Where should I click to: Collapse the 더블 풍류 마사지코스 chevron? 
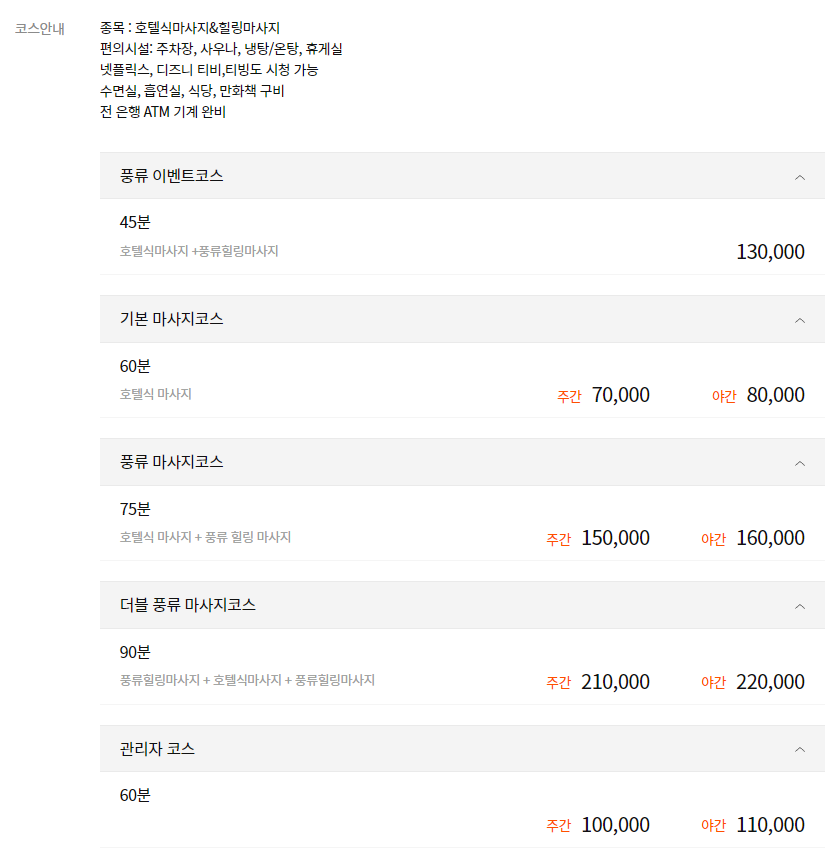click(799, 606)
